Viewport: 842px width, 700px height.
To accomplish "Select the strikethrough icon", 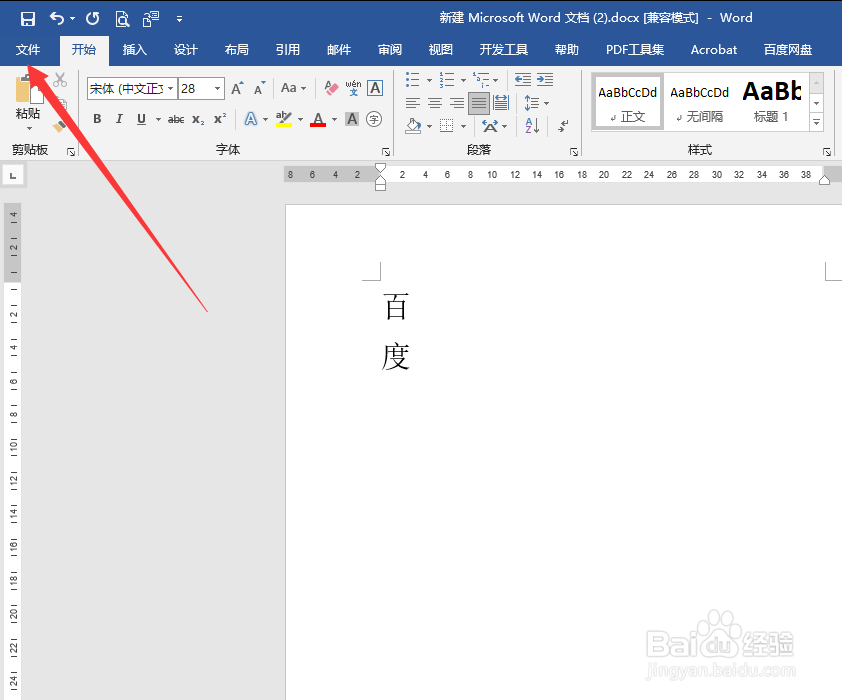I will [177, 118].
